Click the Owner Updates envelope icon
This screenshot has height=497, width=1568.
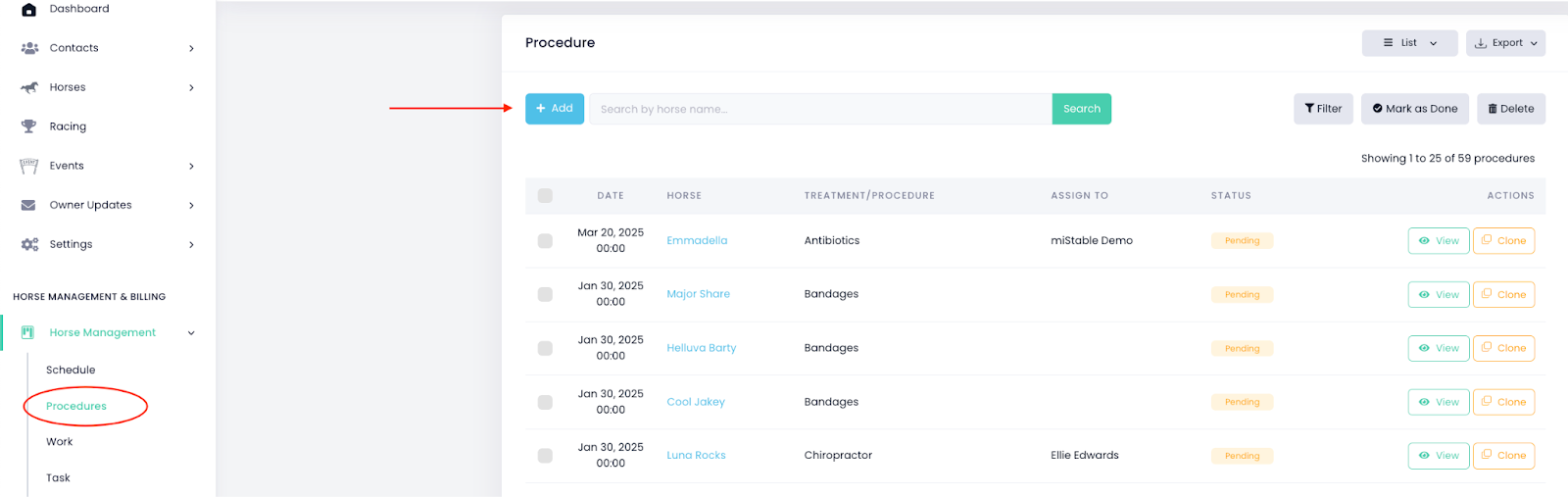click(28, 205)
